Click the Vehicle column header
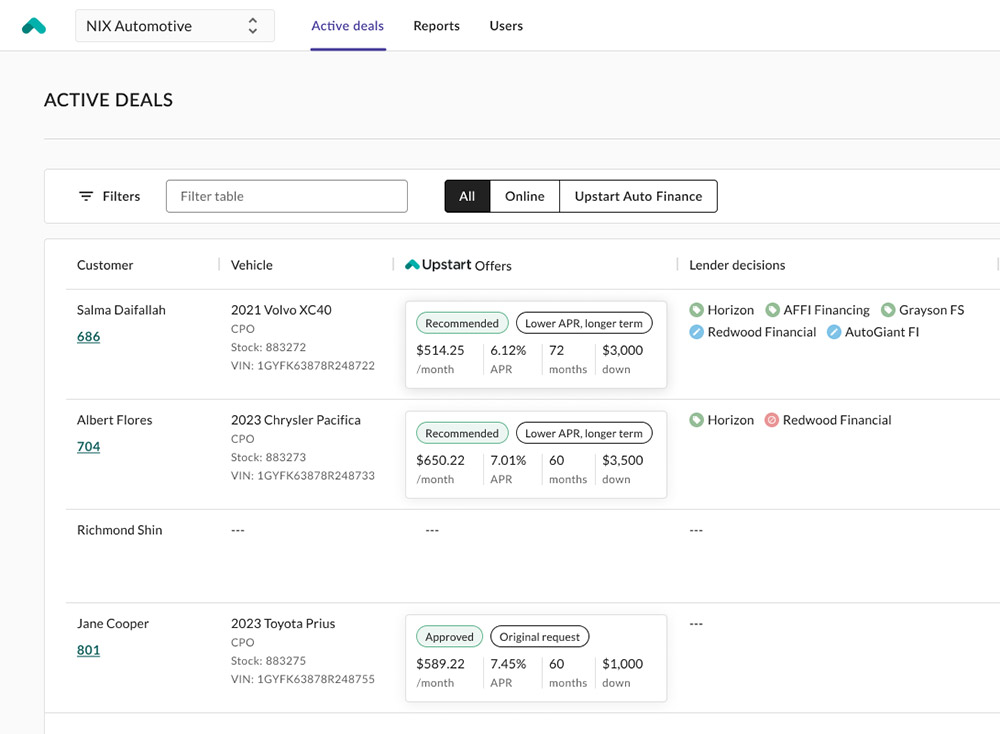Viewport: 1000px width, 734px height. click(x=252, y=265)
